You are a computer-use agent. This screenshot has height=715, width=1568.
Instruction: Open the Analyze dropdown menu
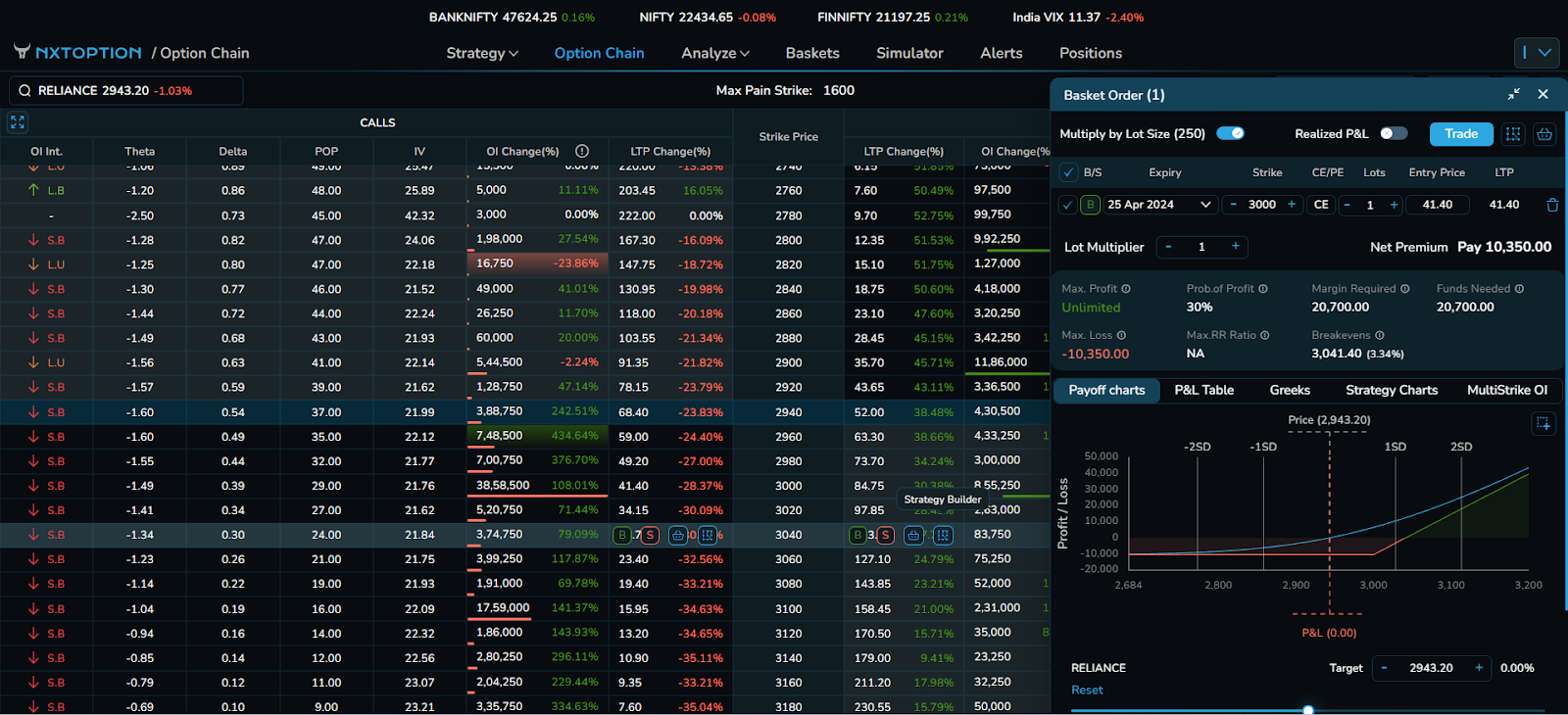(x=715, y=53)
